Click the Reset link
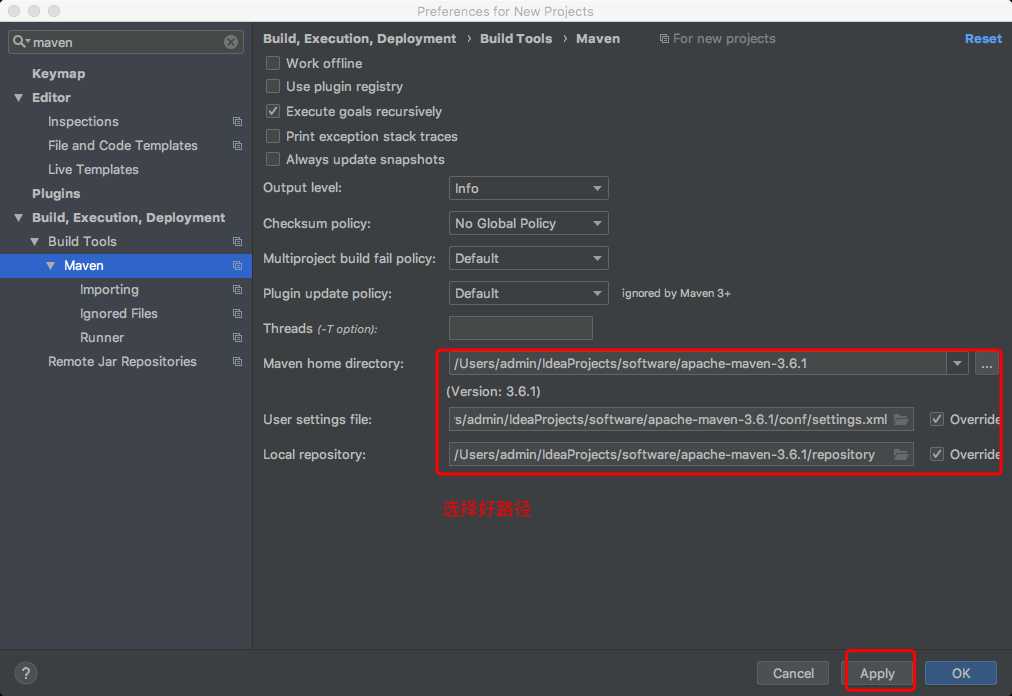Screen dimensions: 1012x696 983,39
